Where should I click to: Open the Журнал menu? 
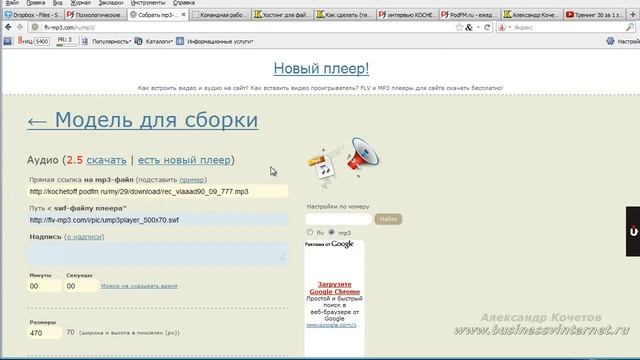(80, 3)
